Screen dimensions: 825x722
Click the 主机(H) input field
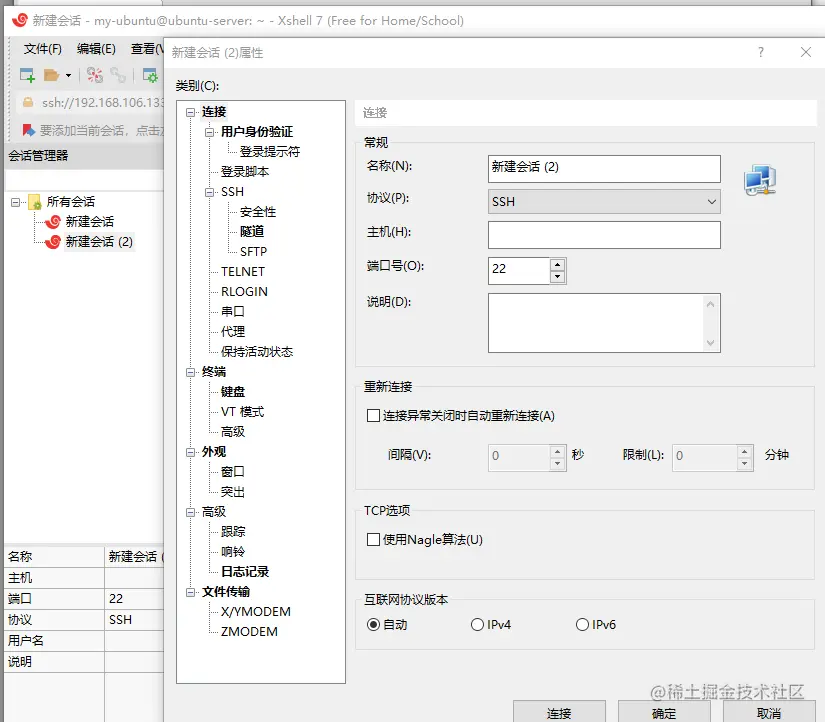point(604,235)
